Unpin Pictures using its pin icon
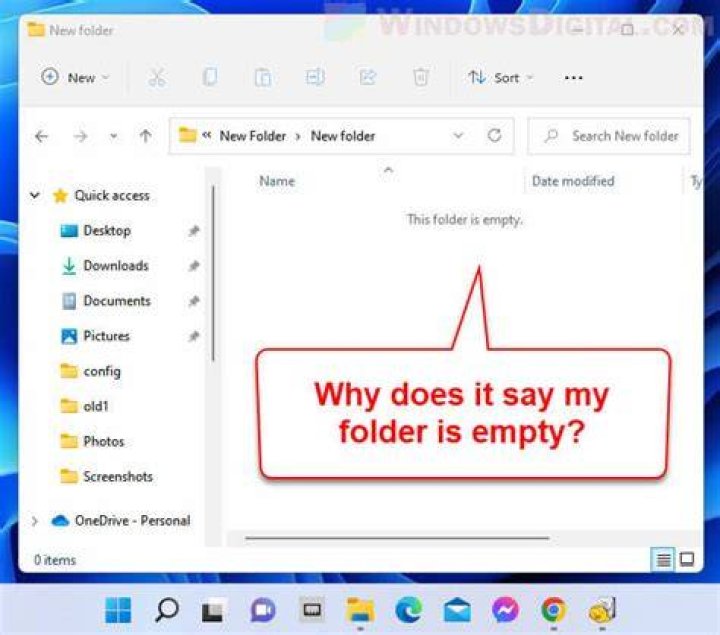This screenshot has width=720, height=635. [194, 336]
